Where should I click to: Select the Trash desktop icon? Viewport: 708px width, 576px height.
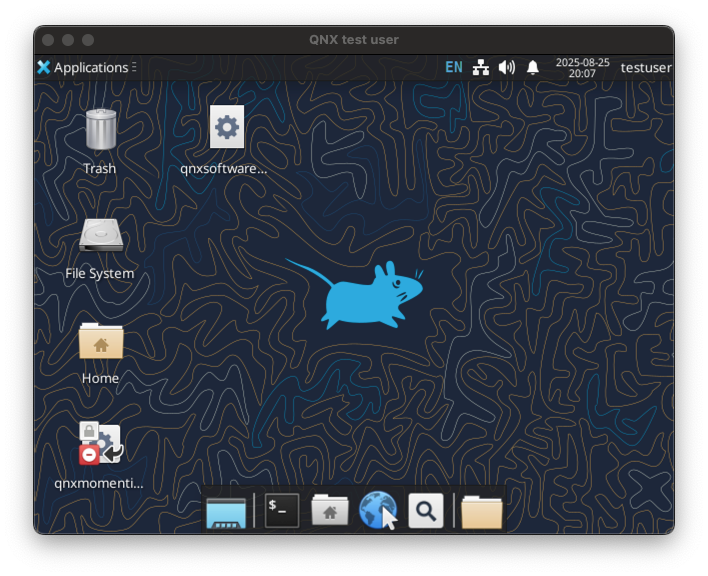point(100,131)
